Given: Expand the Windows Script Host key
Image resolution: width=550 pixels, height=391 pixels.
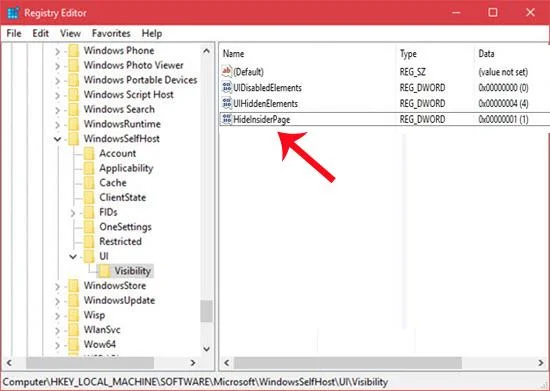Looking at the screenshot, I should coord(58,96).
